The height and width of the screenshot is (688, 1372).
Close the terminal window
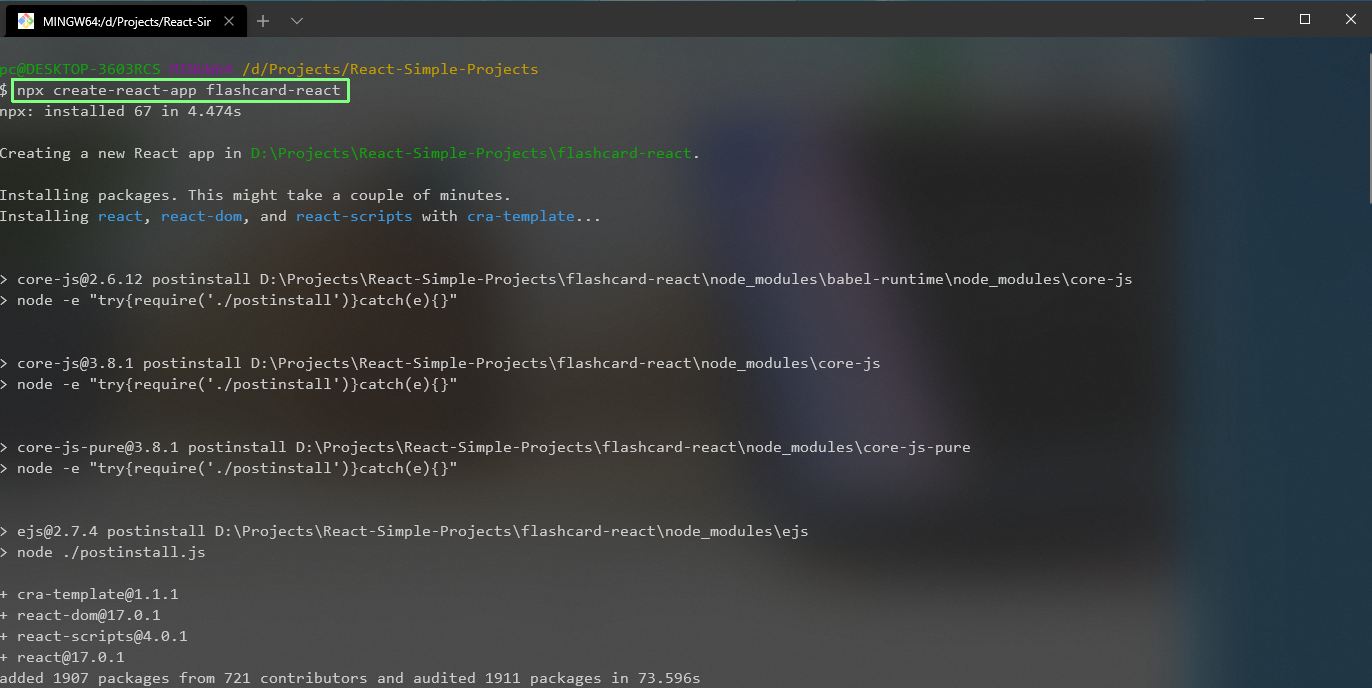[x=1349, y=19]
